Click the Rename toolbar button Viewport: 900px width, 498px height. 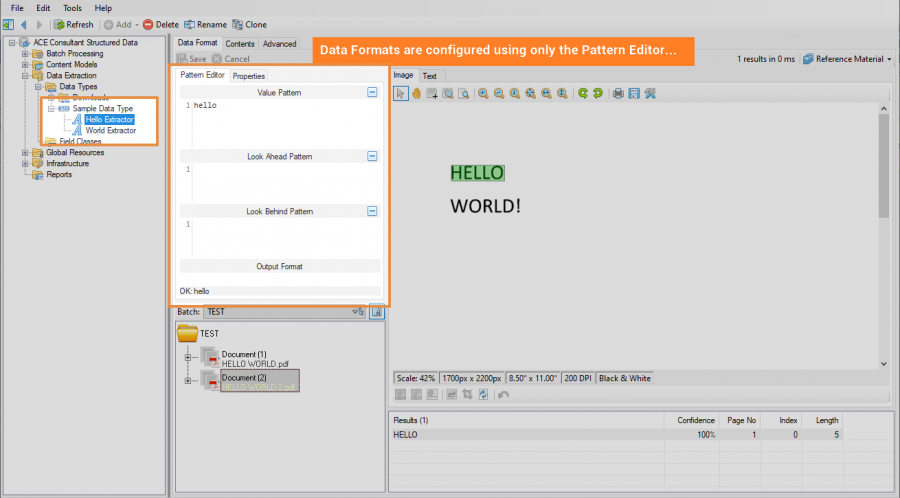click(205, 25)
